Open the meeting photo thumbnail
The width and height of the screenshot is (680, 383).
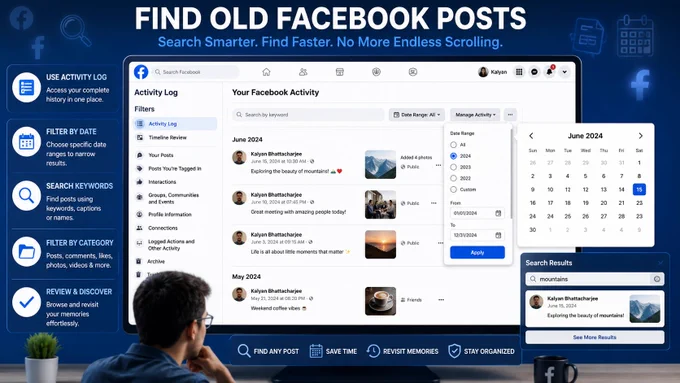pyautogui.click(x=380, y=204)
